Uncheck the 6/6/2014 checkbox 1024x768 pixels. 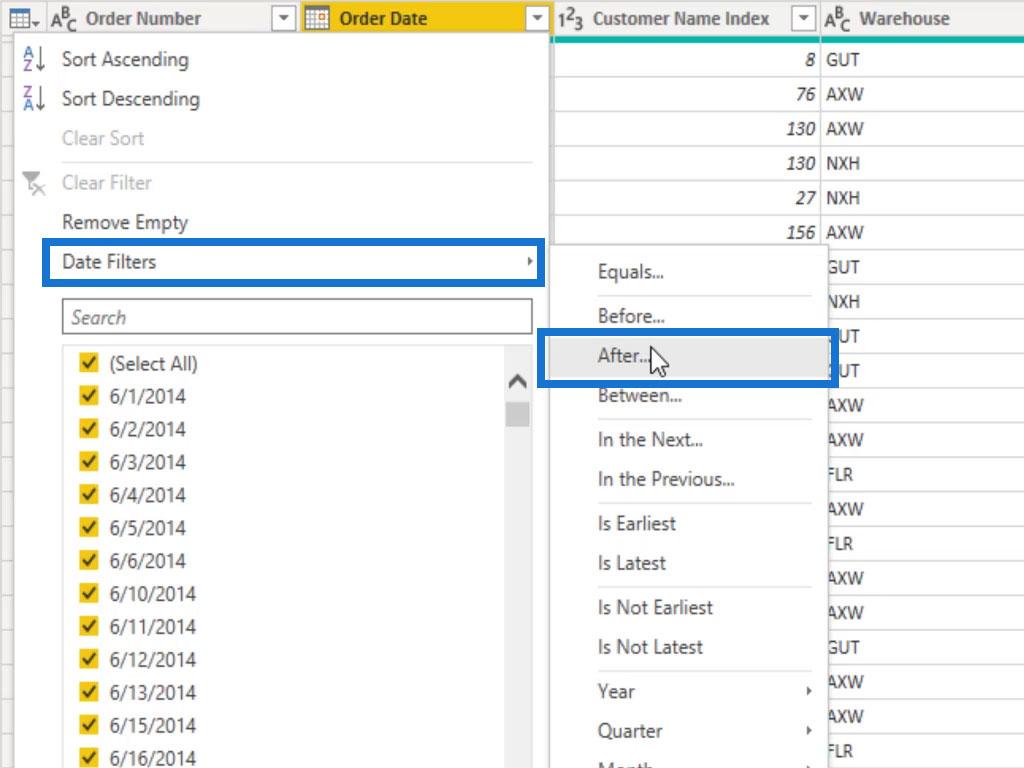(88, 560)
